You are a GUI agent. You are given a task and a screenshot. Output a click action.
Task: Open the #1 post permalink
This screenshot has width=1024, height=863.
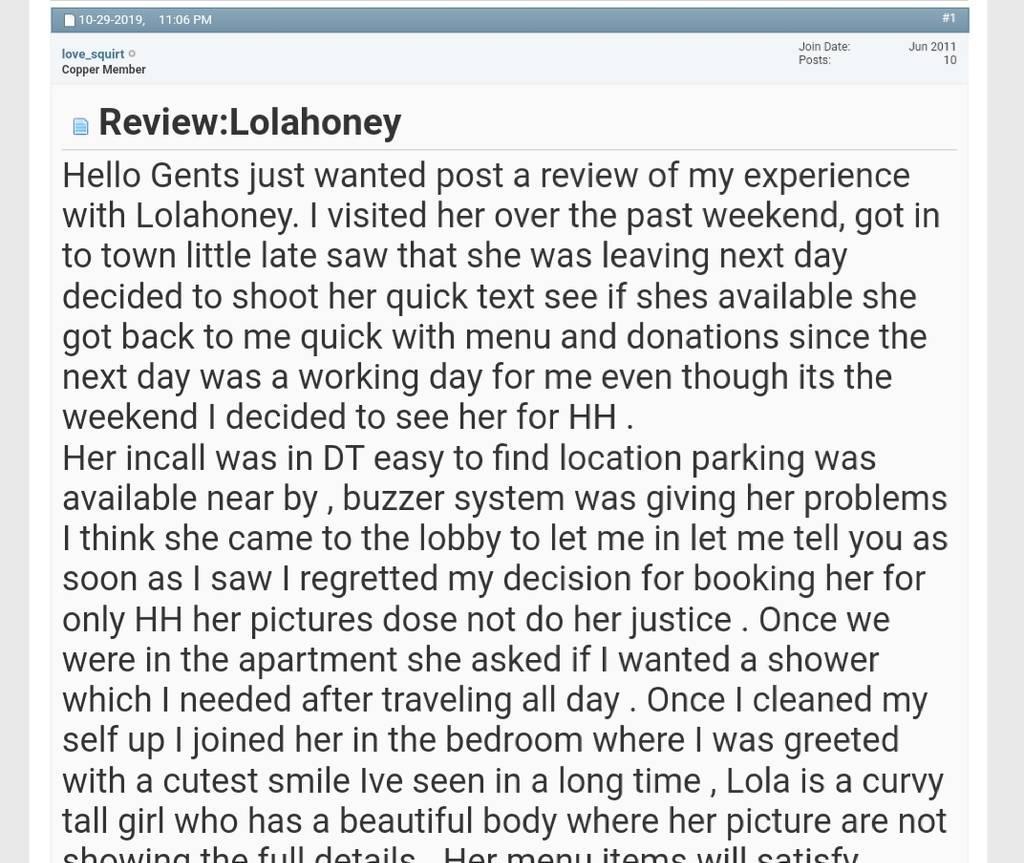click(948, 18)
